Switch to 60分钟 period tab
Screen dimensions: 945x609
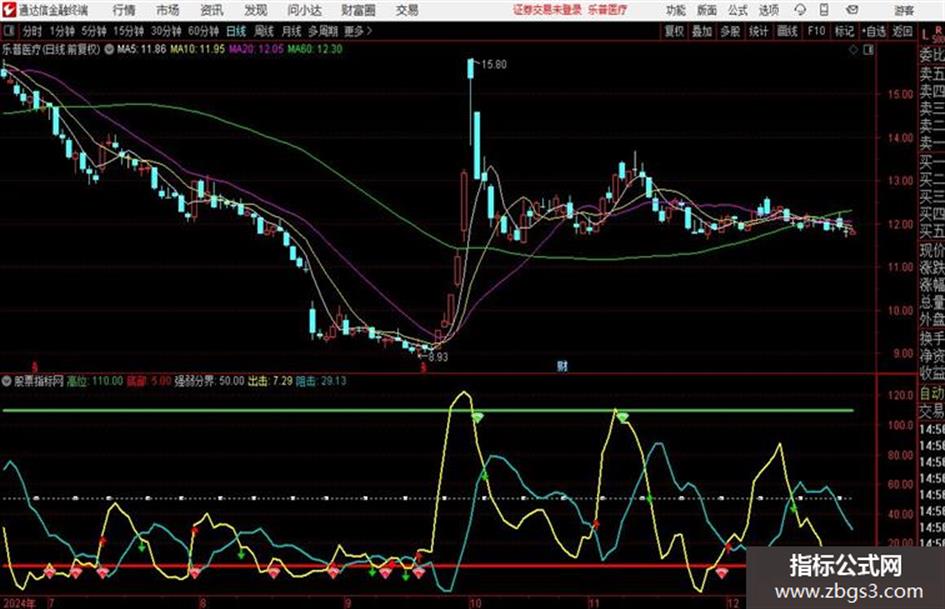(203, 31)
